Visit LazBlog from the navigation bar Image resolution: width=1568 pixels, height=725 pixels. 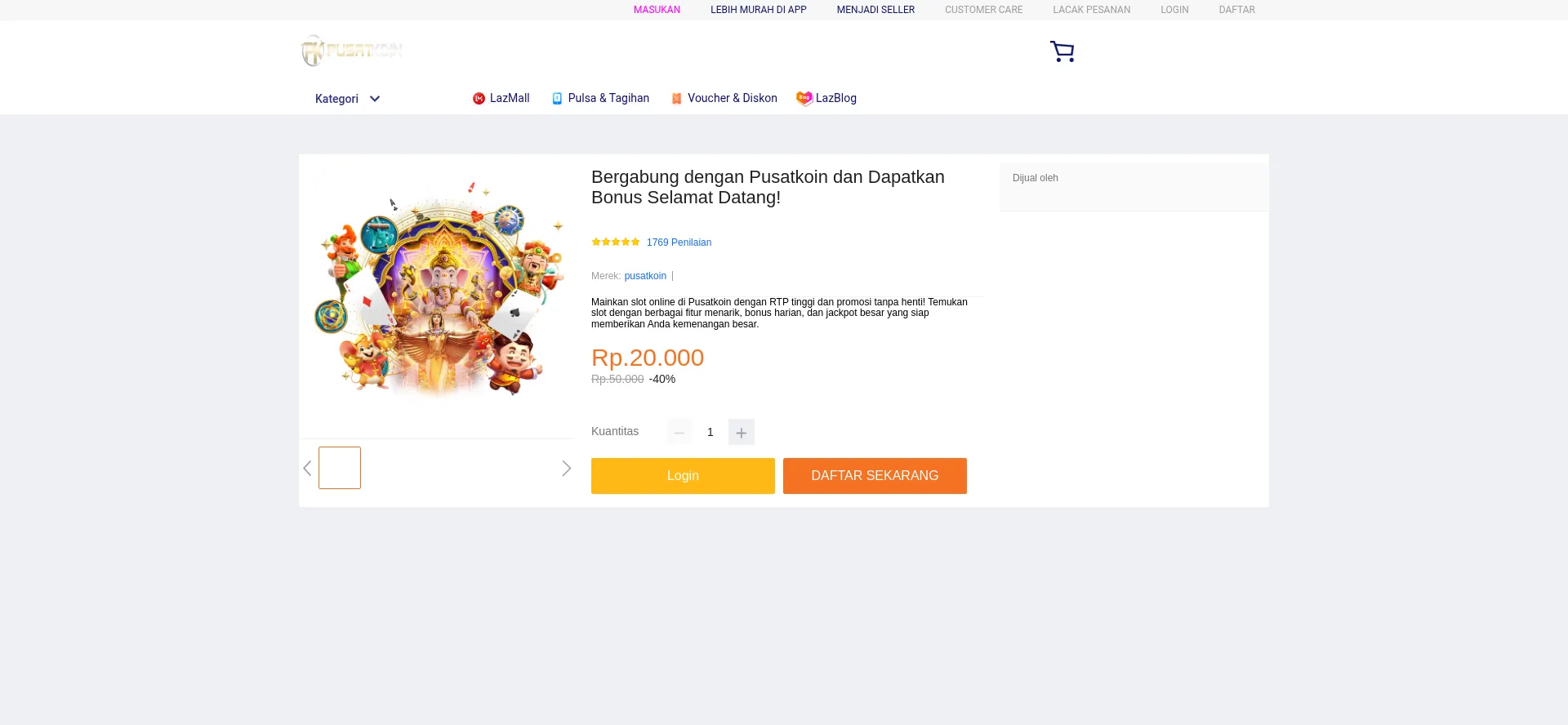[826, 98]
